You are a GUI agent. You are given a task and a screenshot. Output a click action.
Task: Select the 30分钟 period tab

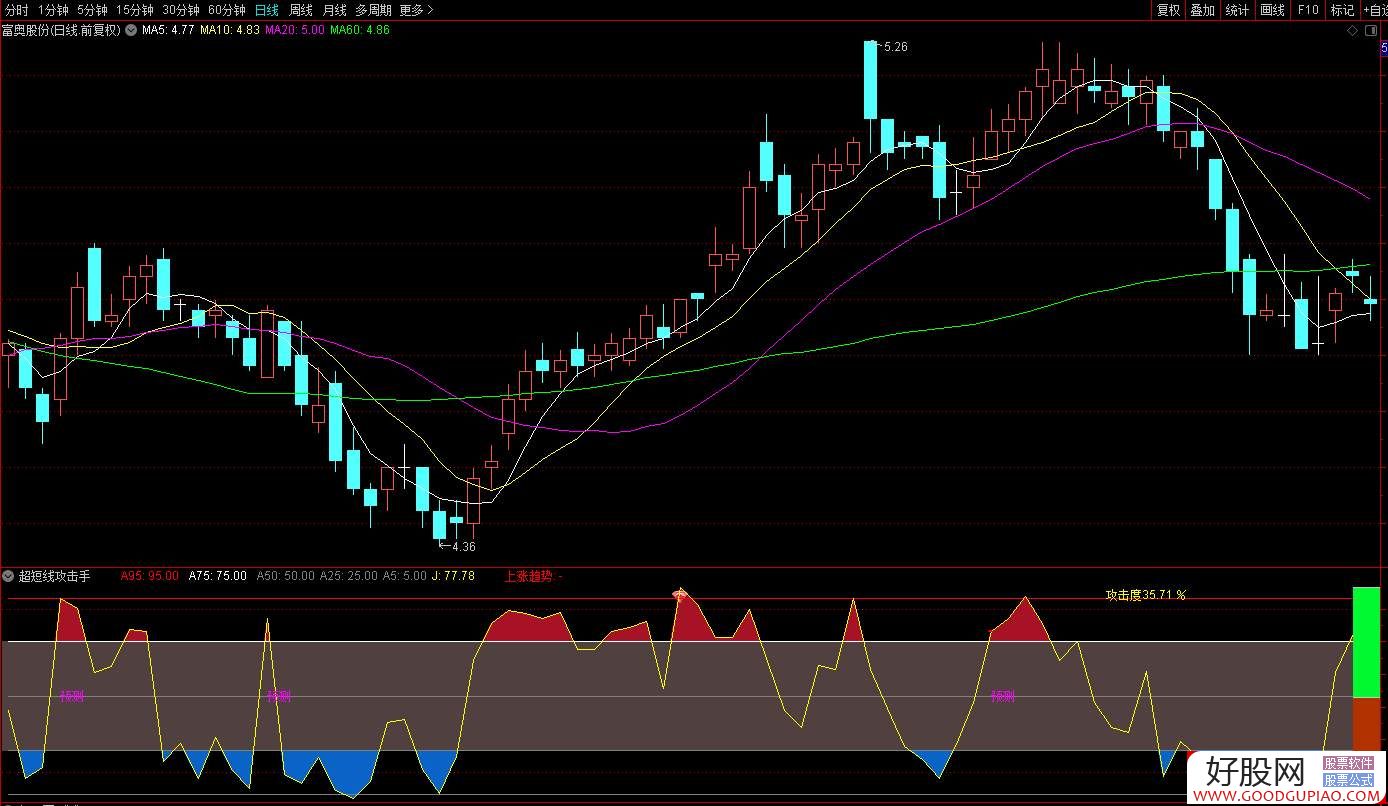point(181,10)
